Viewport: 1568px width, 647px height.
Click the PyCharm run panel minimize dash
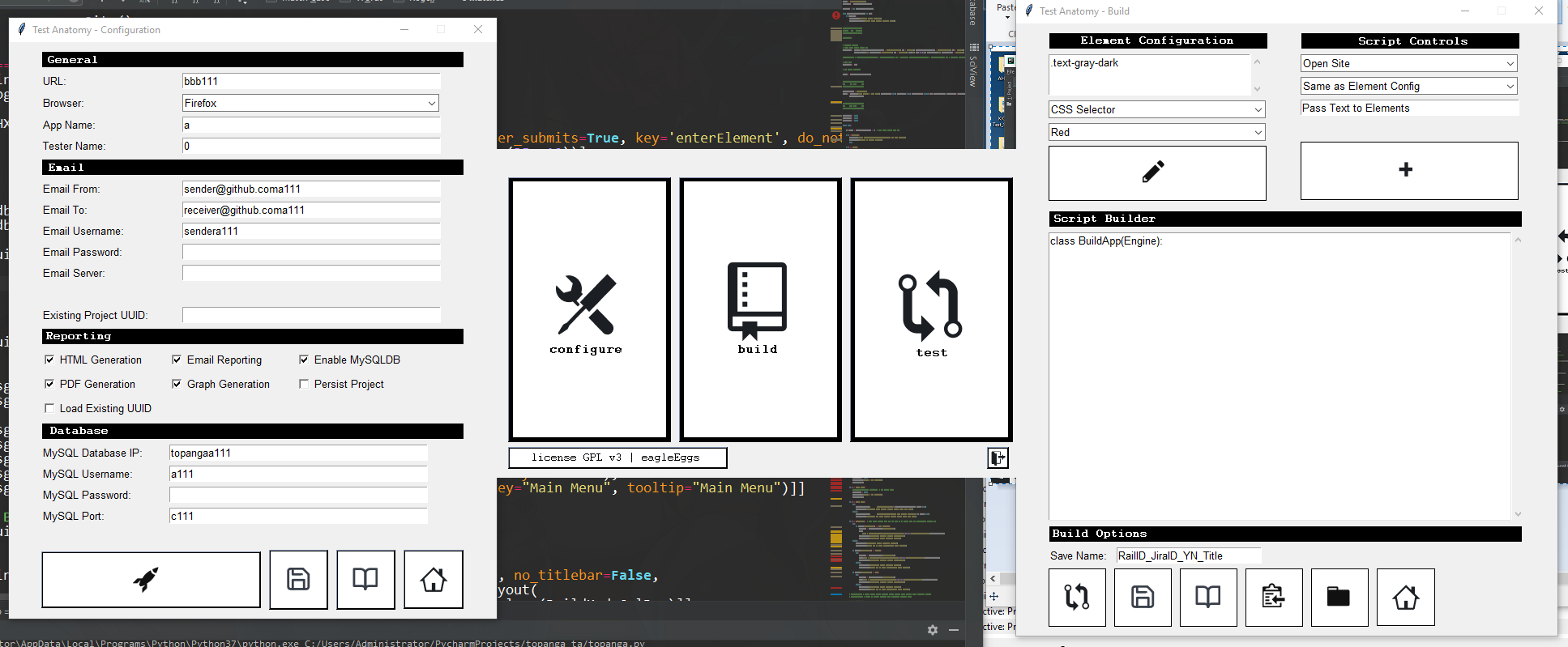point(954,630)
